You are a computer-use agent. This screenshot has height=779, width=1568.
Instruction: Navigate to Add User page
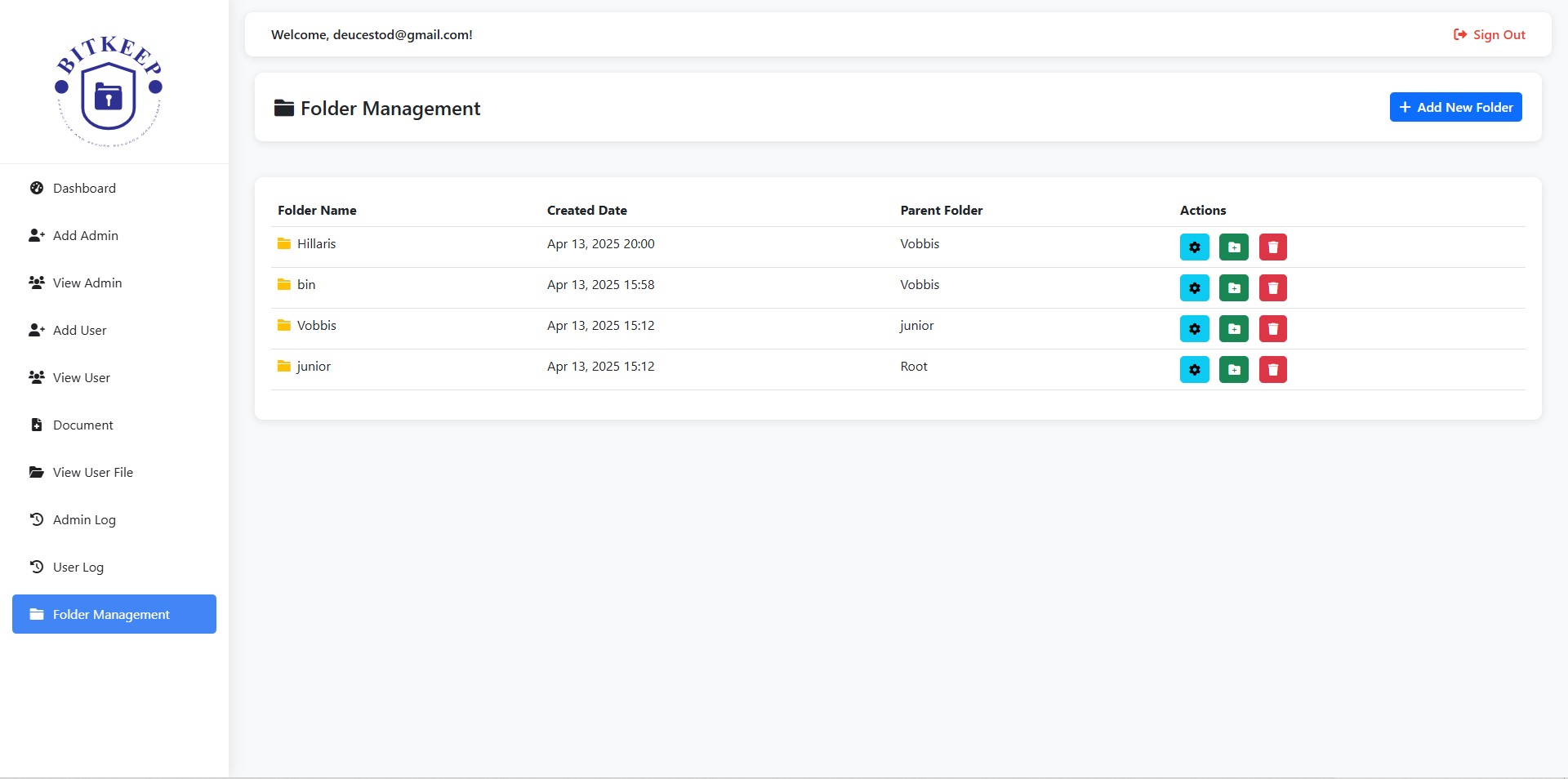tap(80, 330)
